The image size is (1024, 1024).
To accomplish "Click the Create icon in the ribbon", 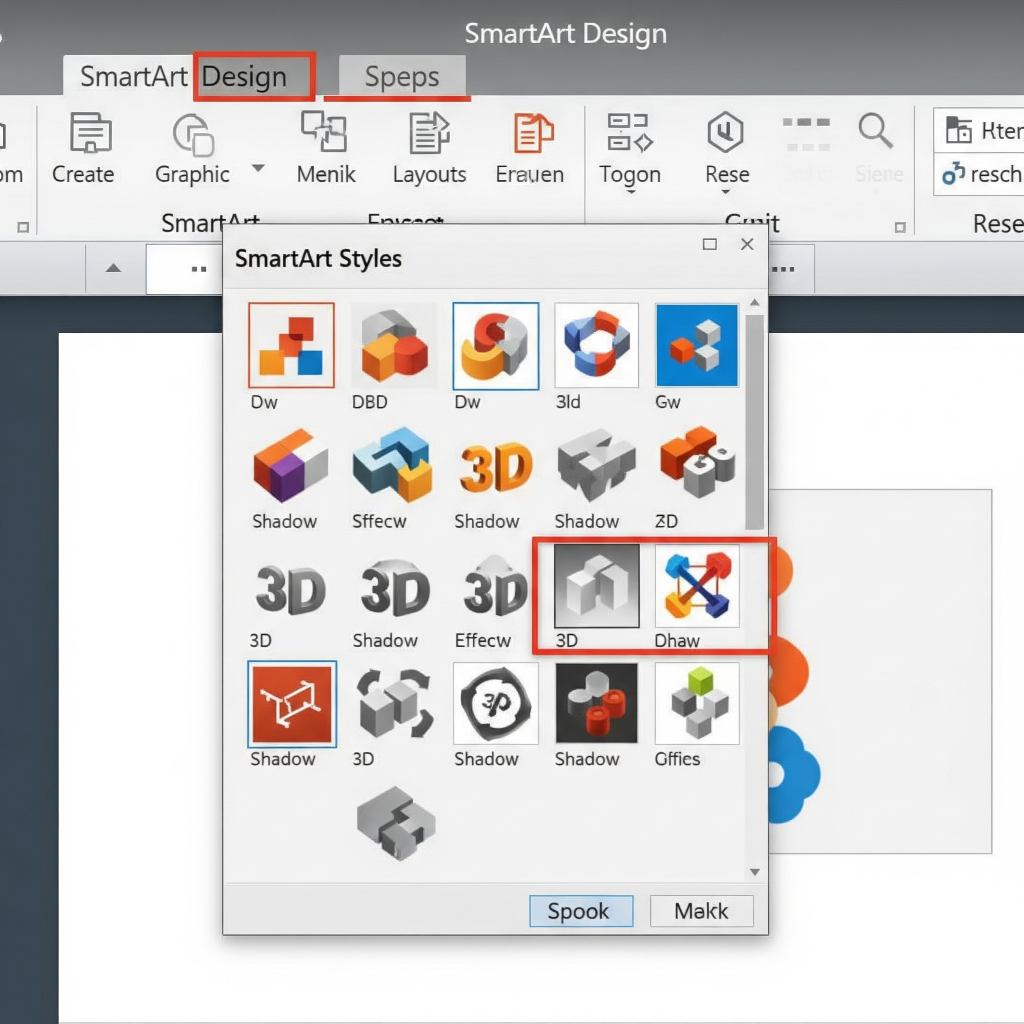I will coord(89,134).
